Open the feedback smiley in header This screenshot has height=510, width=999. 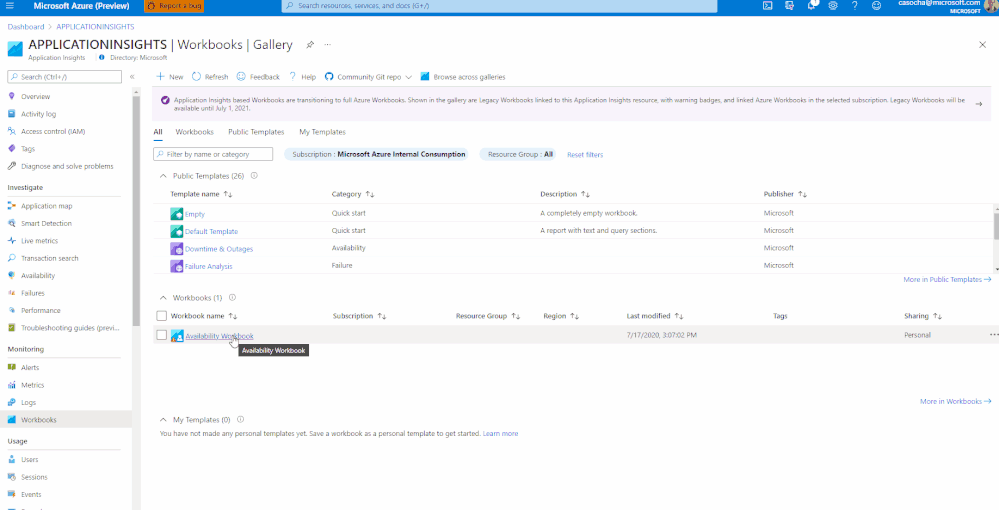[x=876, y=6]
